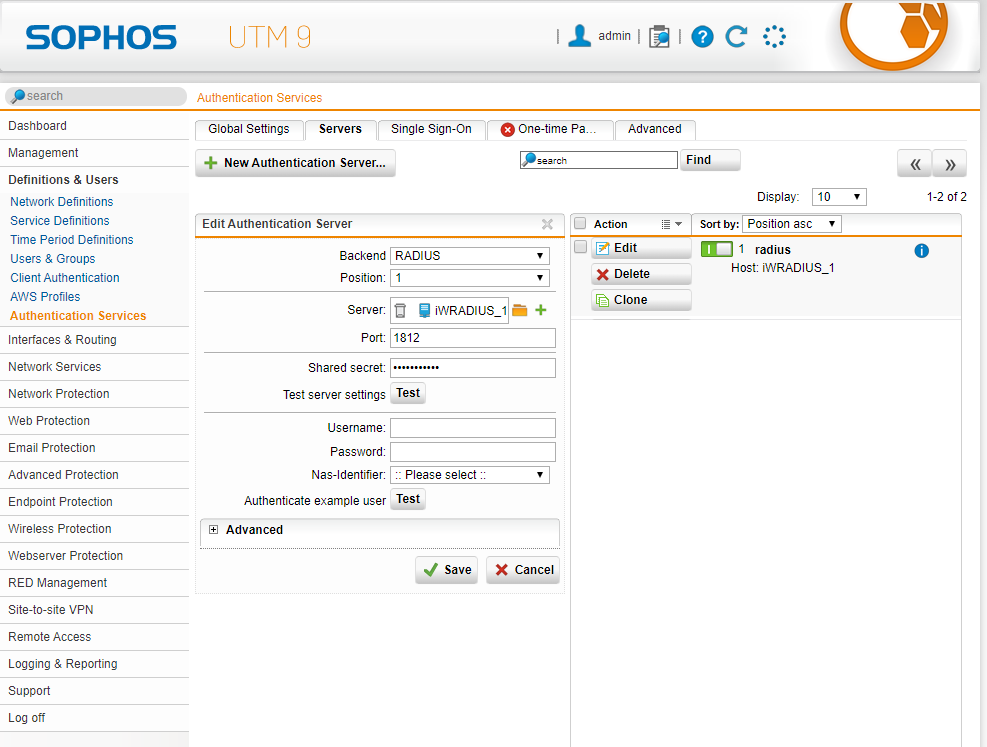Click the Port input field
This screenshot has width=987, height=747.
tap(472, 338)
